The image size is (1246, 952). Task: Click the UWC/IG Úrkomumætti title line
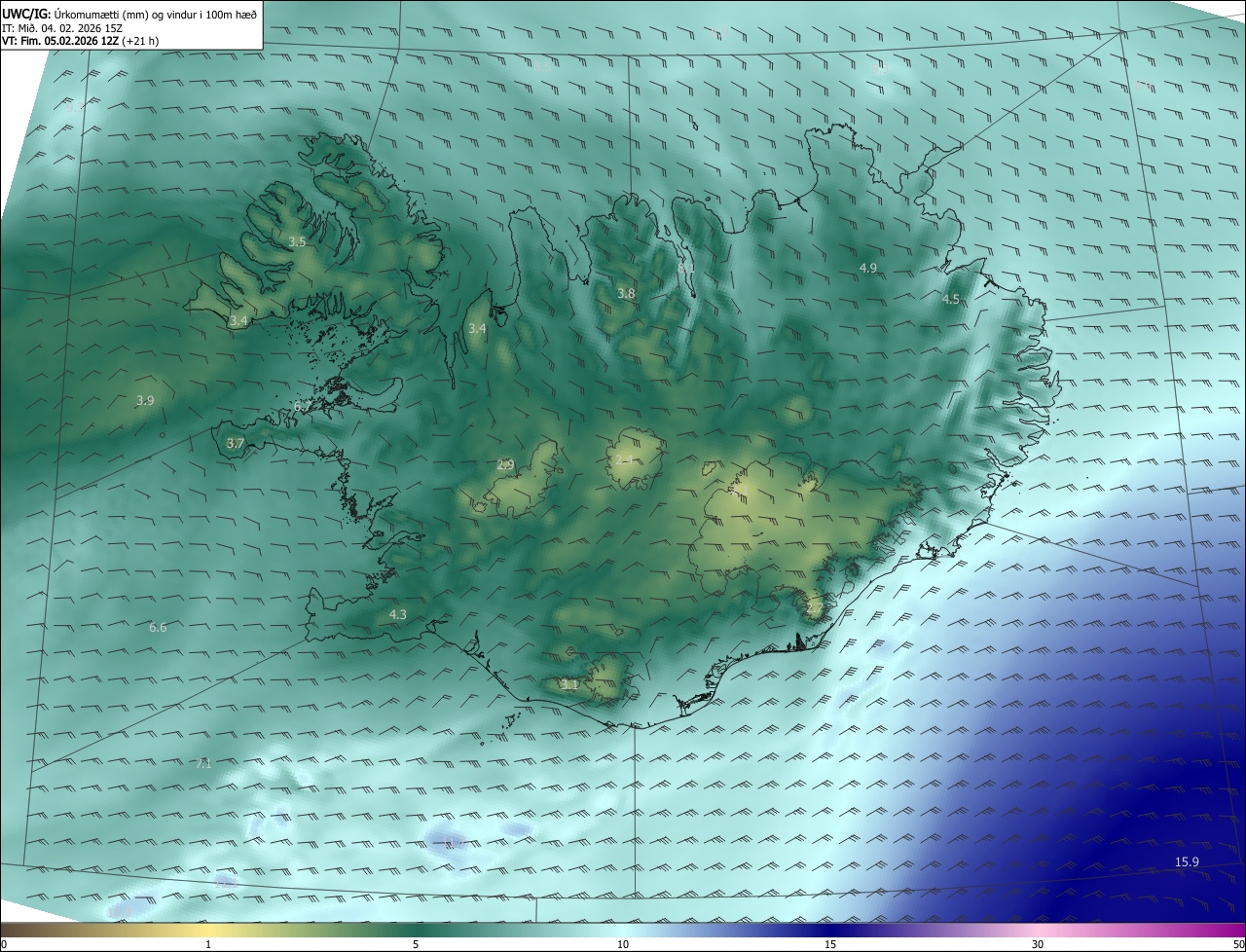129,13
